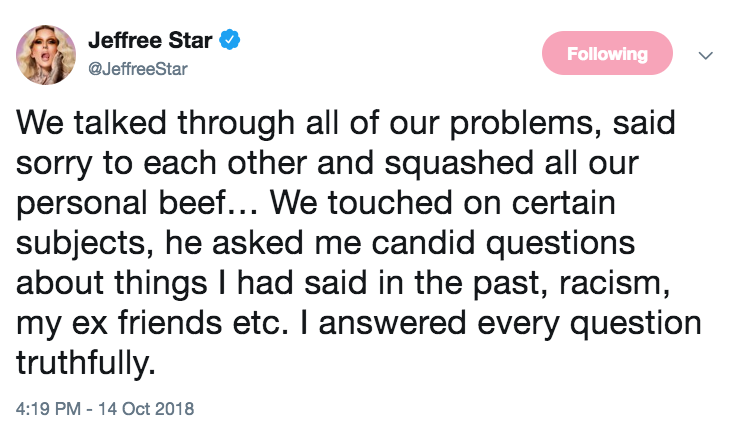Click the tweet text body
Image resolution: width=742 pixels, height=427 pixels.
358,242
